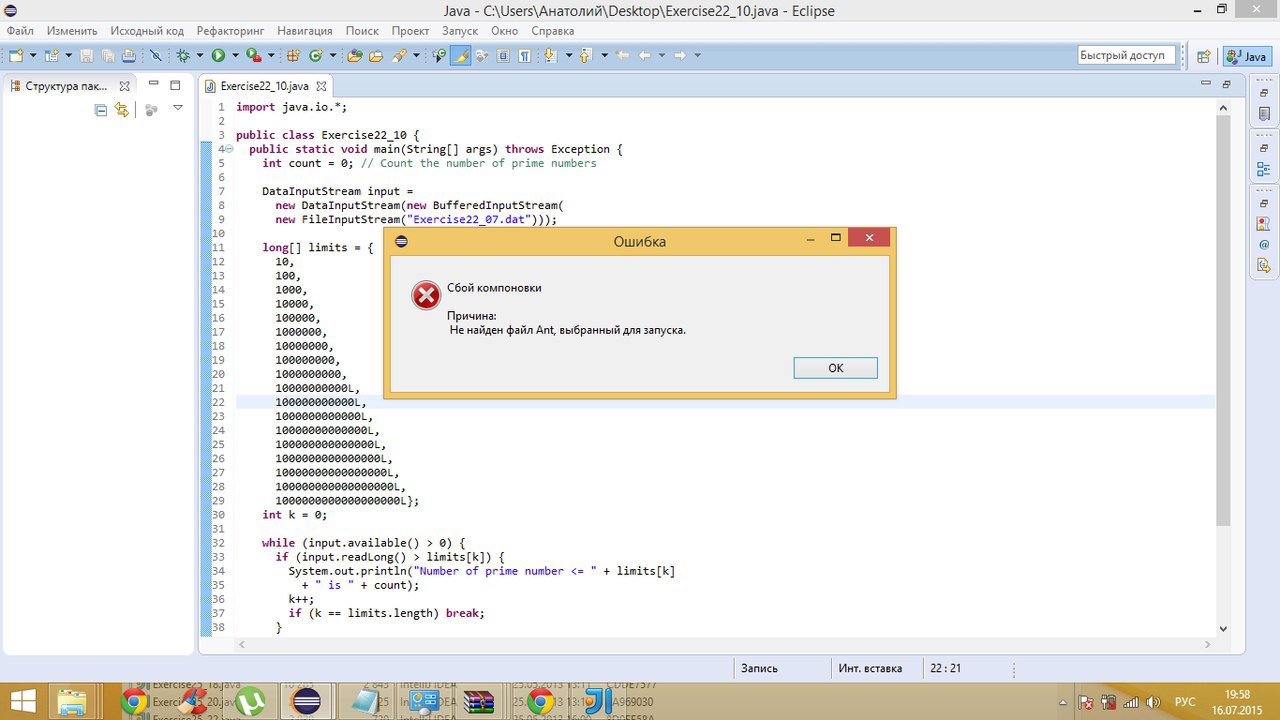This screenshot has height=720, width=1280.
Task: Toggle Link with Editor in package explorer
Action: pos(122,110)
